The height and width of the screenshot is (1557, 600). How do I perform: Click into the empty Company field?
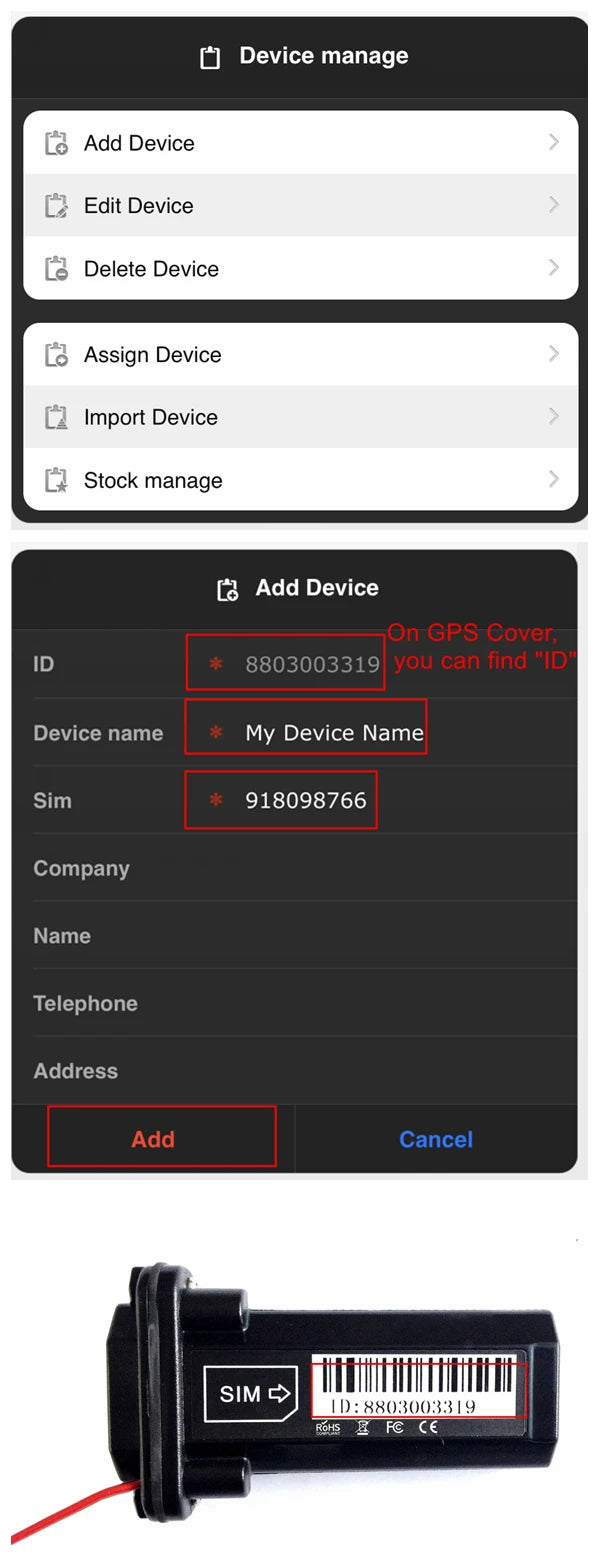(x=380, y=868)
